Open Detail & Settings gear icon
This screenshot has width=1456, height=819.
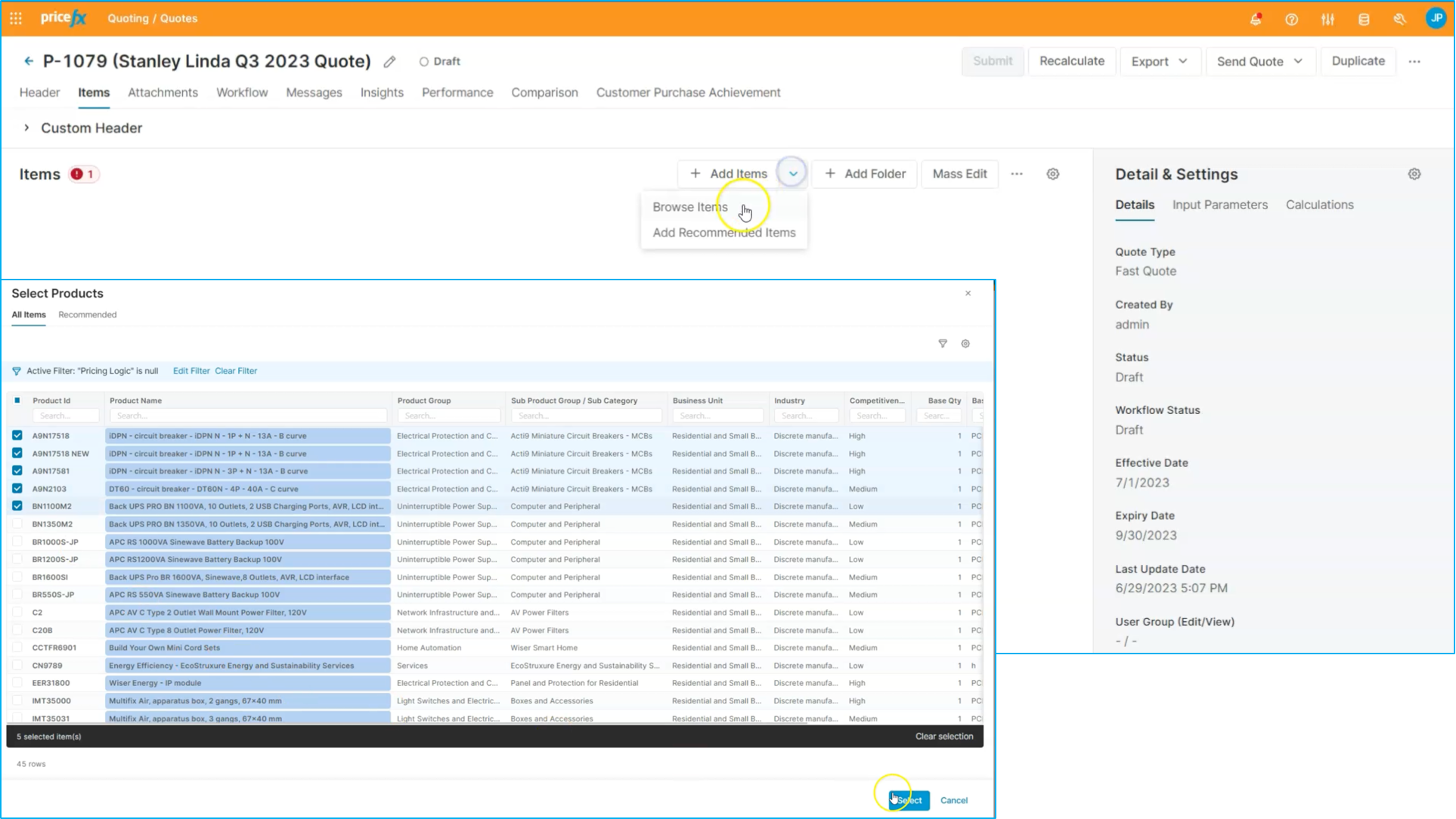tap(1414, 174)
